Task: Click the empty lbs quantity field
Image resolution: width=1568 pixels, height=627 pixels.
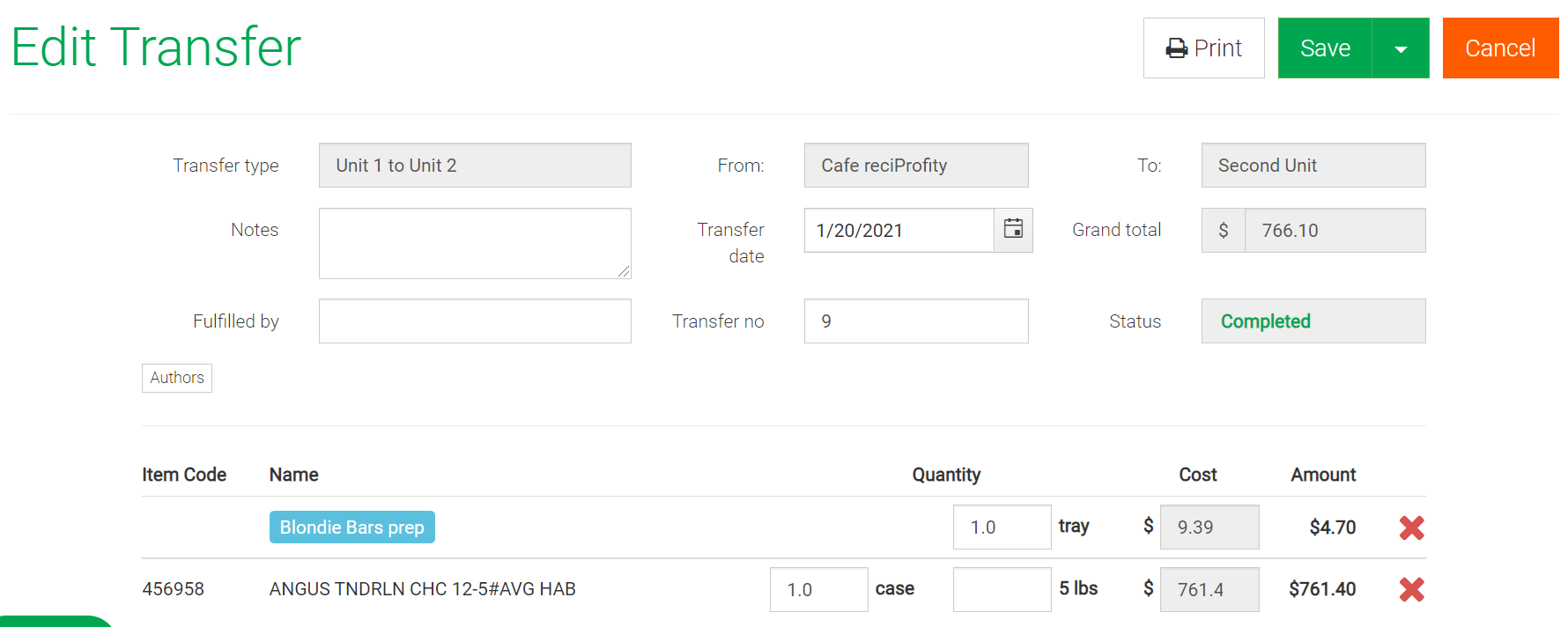Action: (x=1002, y=589)
